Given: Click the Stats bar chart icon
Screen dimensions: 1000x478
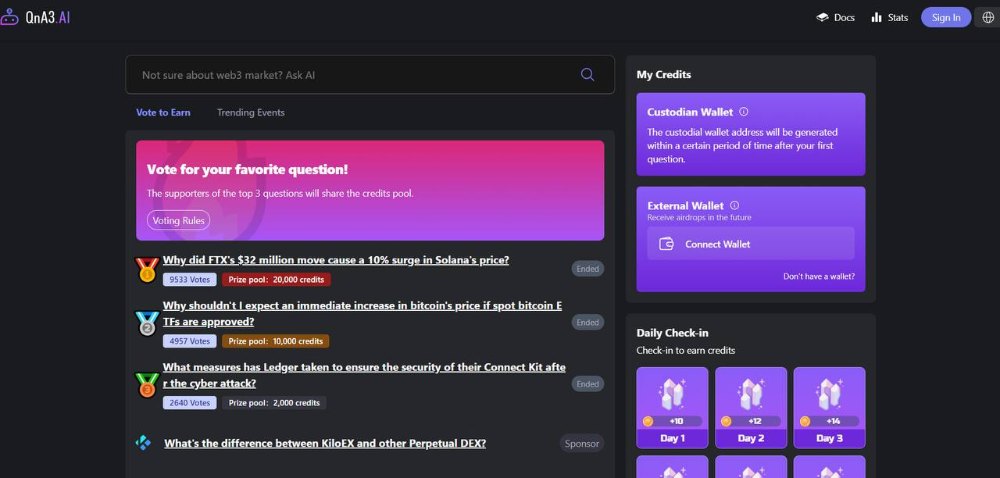Looking at the screenshot, I should 876,17.
